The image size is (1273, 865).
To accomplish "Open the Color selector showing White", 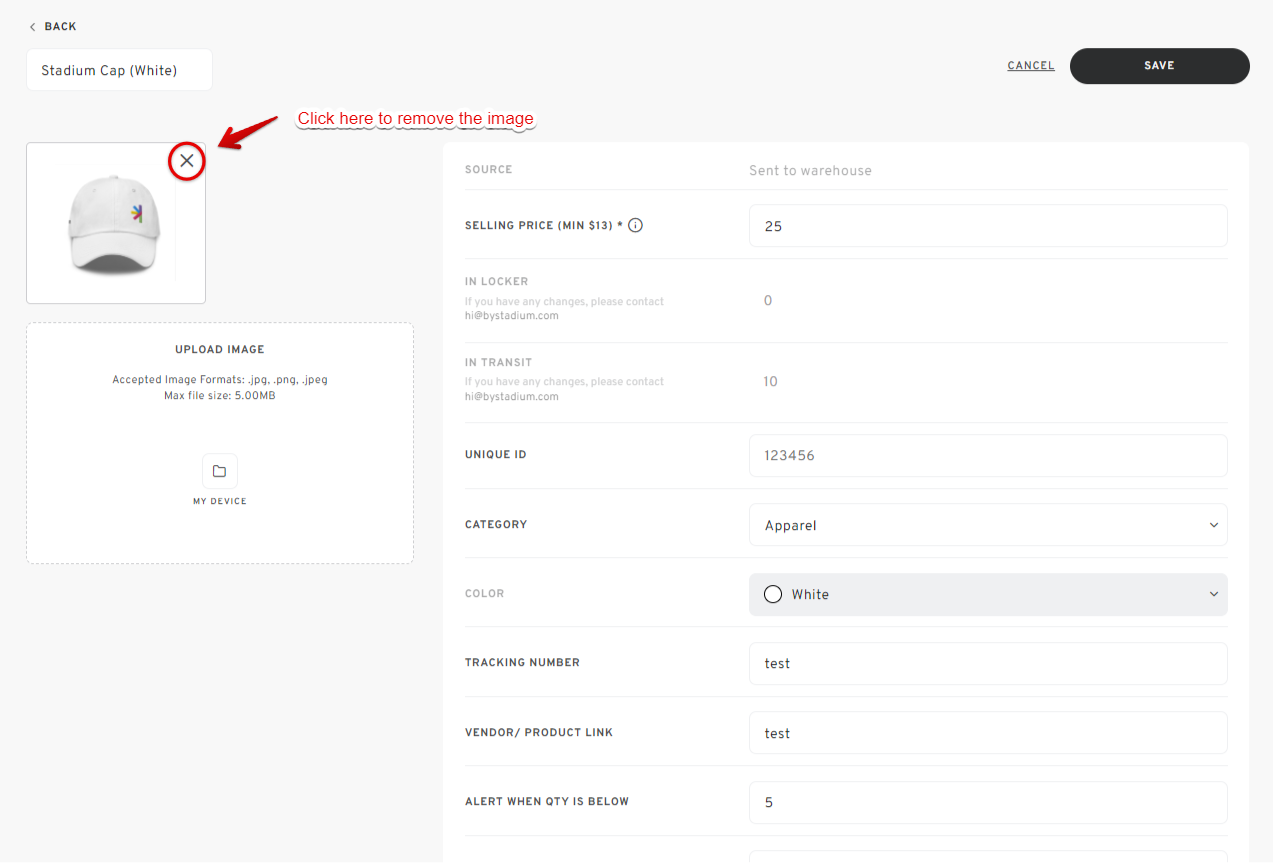I will (x=988, y=594).
